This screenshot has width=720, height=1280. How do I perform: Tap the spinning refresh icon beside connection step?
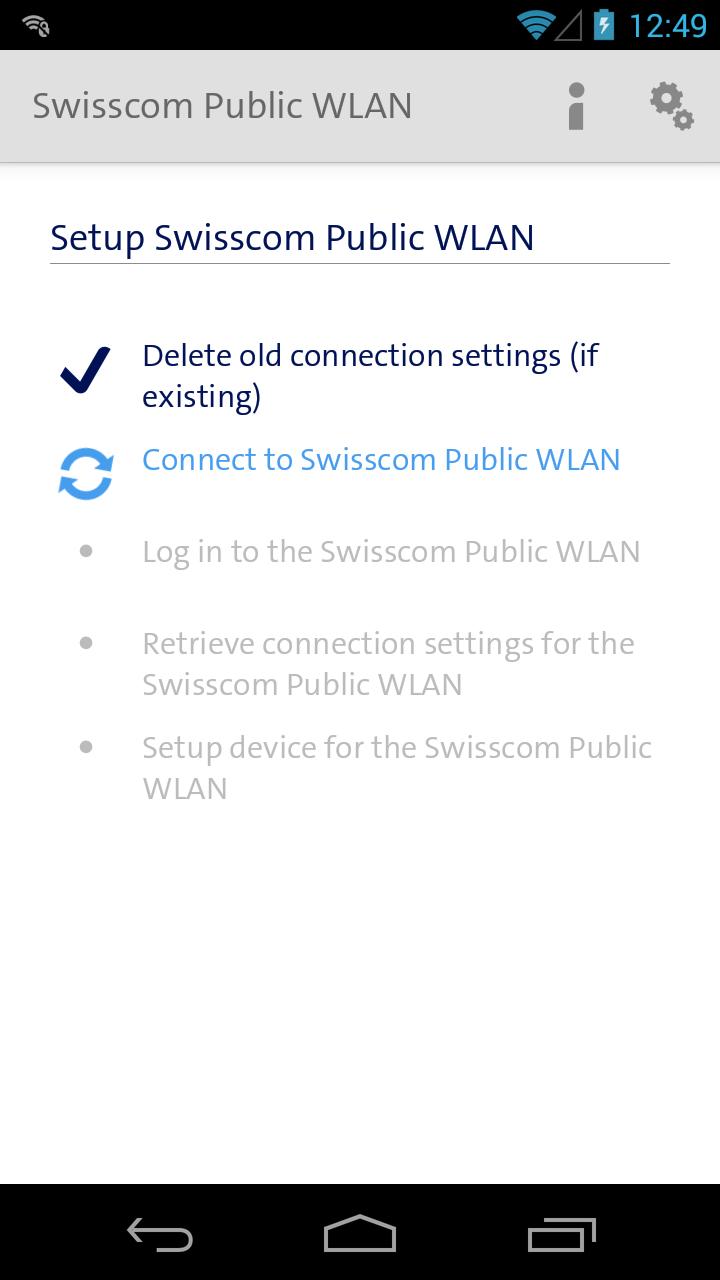tap(86, 470)
